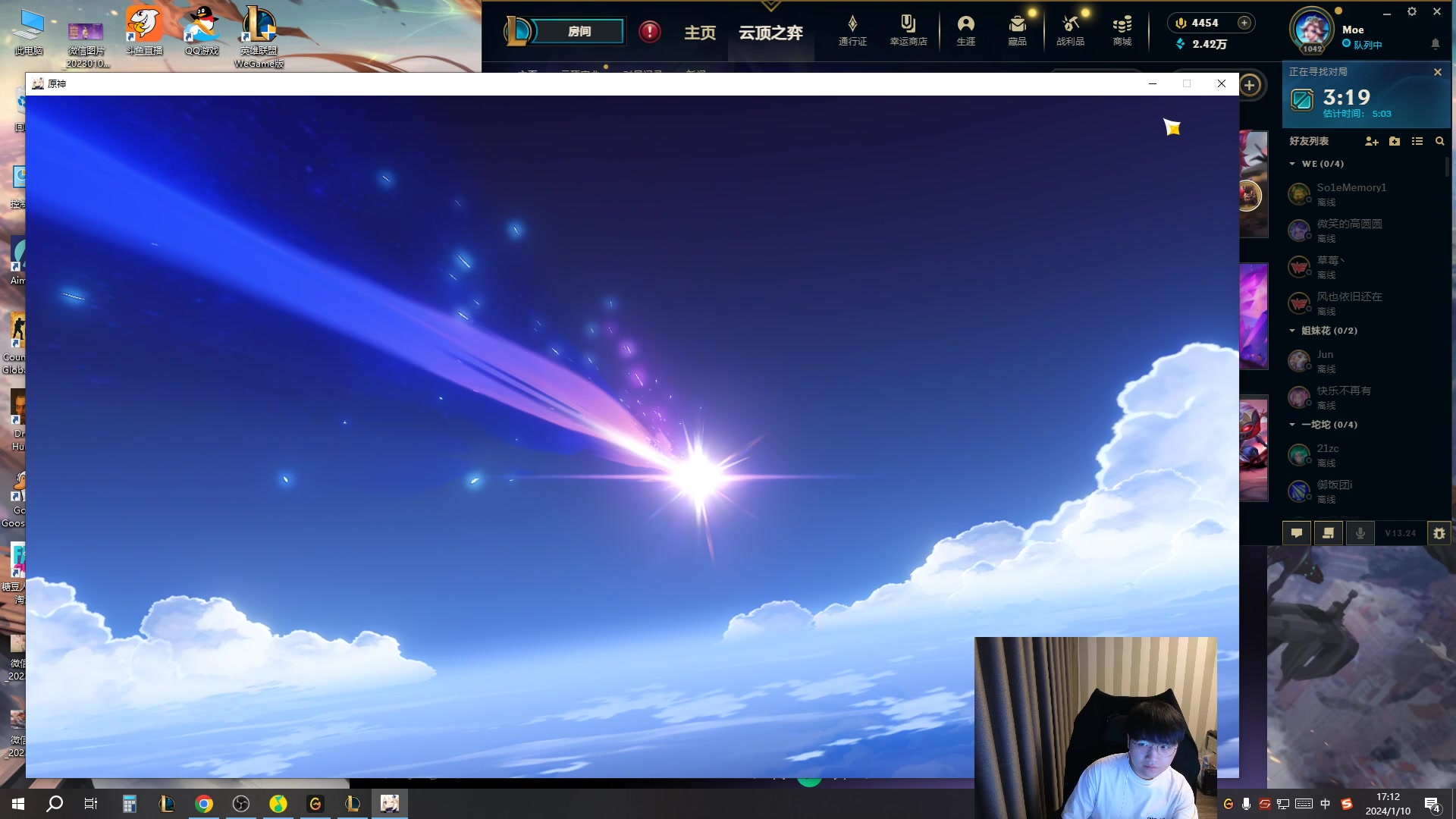Click the notification bell icon
Image resolution: width=1456 pixels, height=819 pixels.
click(1436, 44)
